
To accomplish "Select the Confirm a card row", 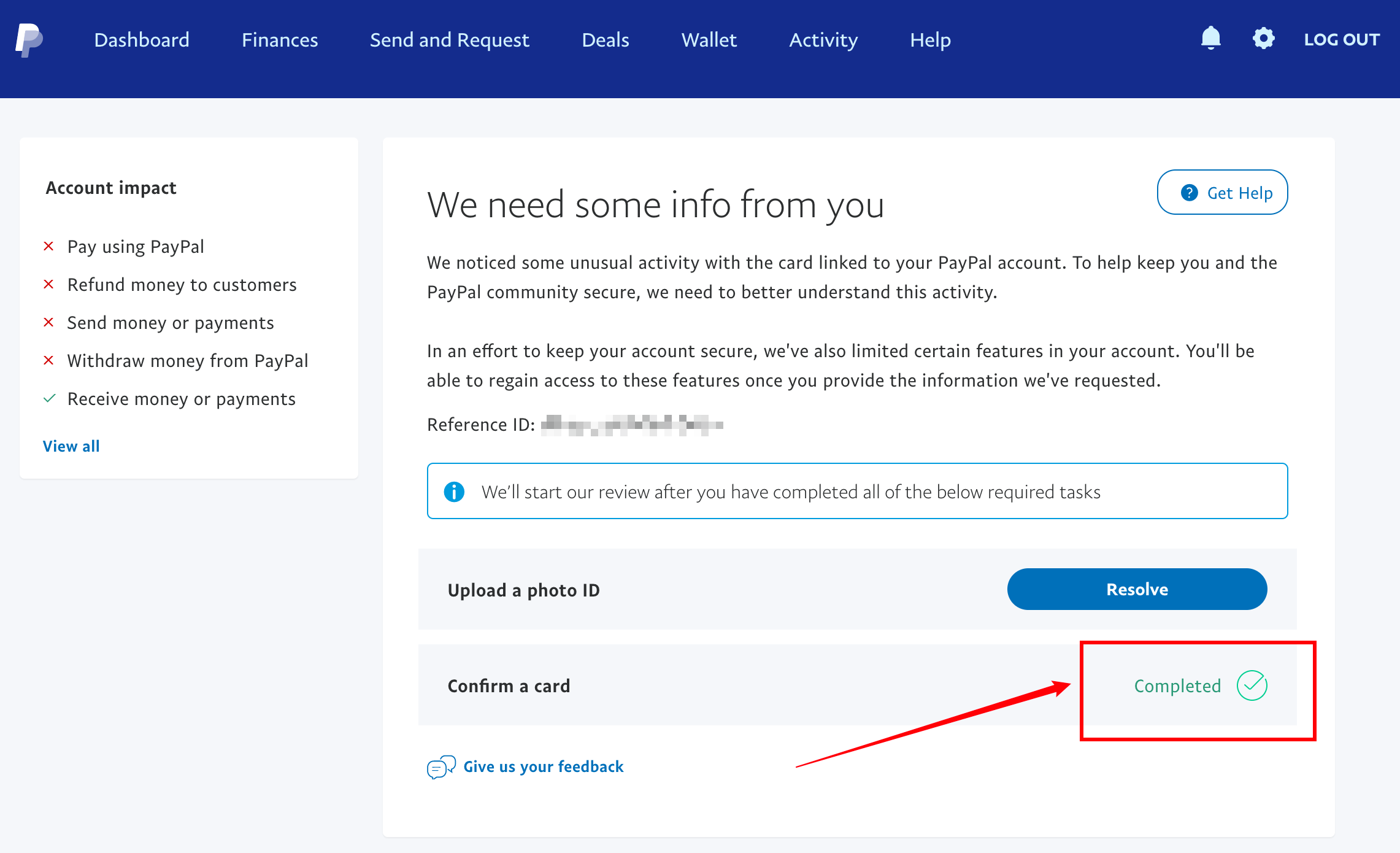I will (x=509, y=685).
